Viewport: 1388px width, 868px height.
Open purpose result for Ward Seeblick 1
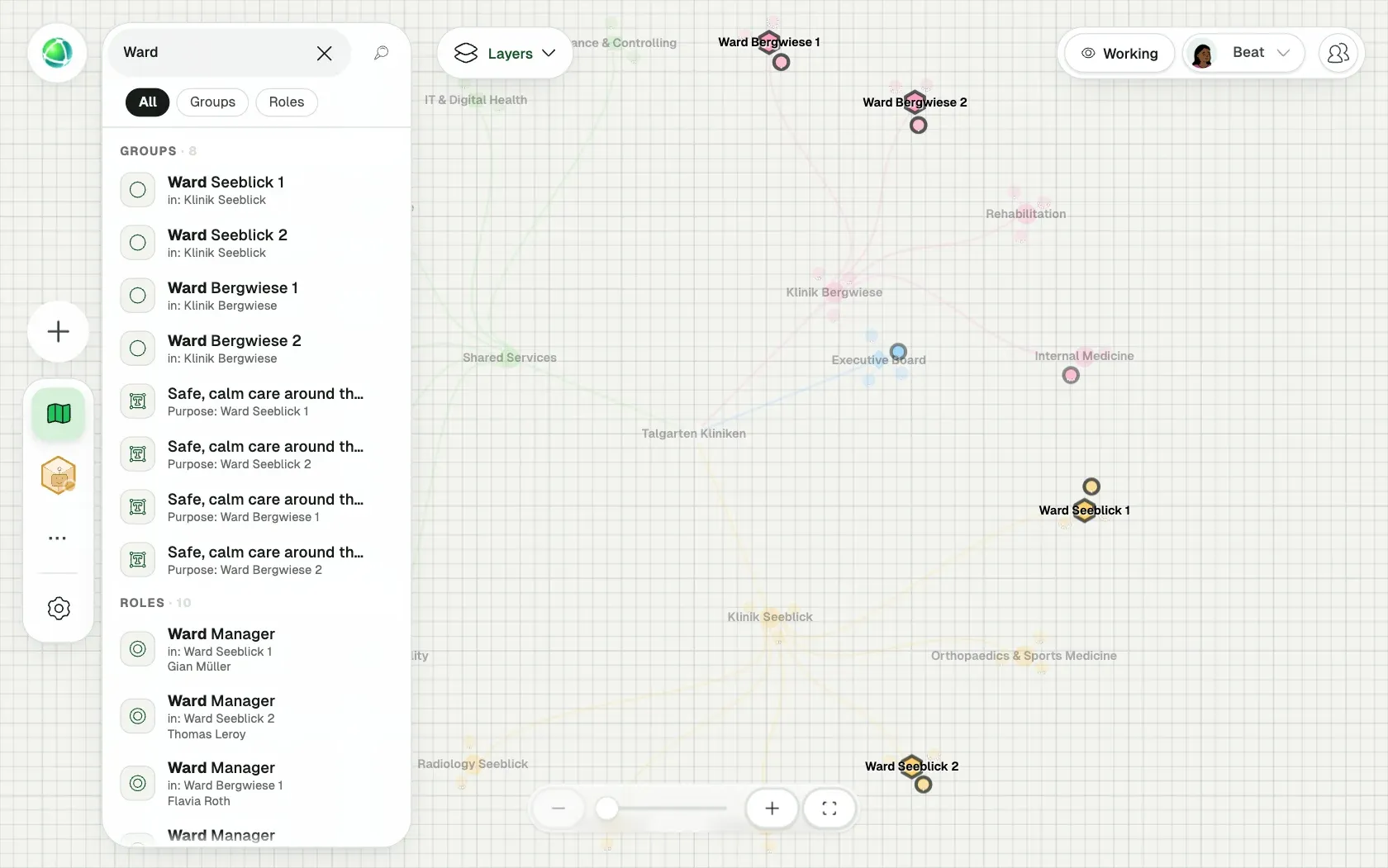click(x=256, y=401)
